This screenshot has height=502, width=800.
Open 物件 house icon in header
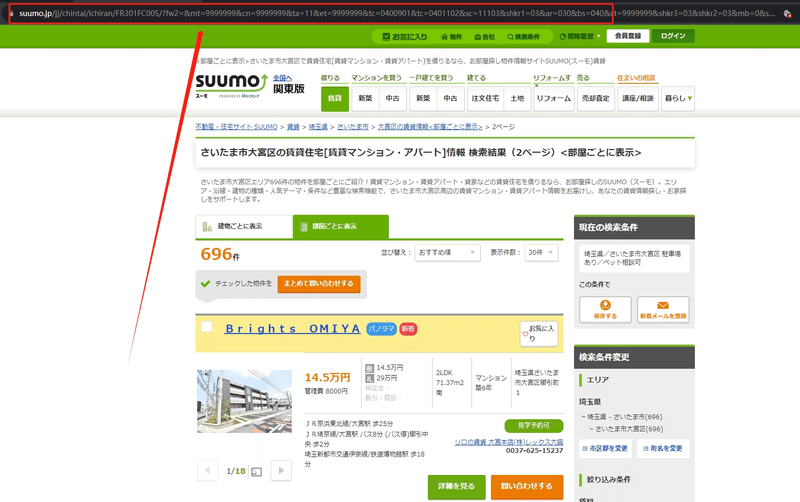pos(452,37)
